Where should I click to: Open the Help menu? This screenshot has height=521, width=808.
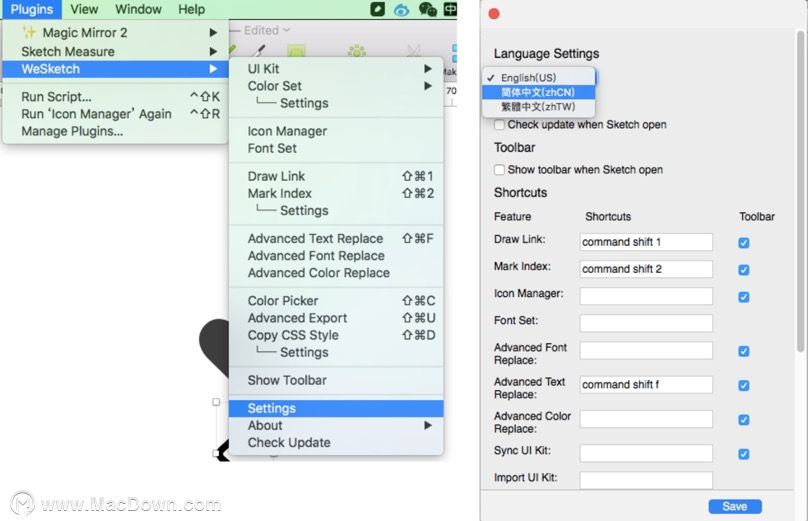pyautogui.click(x=191, y=9)
